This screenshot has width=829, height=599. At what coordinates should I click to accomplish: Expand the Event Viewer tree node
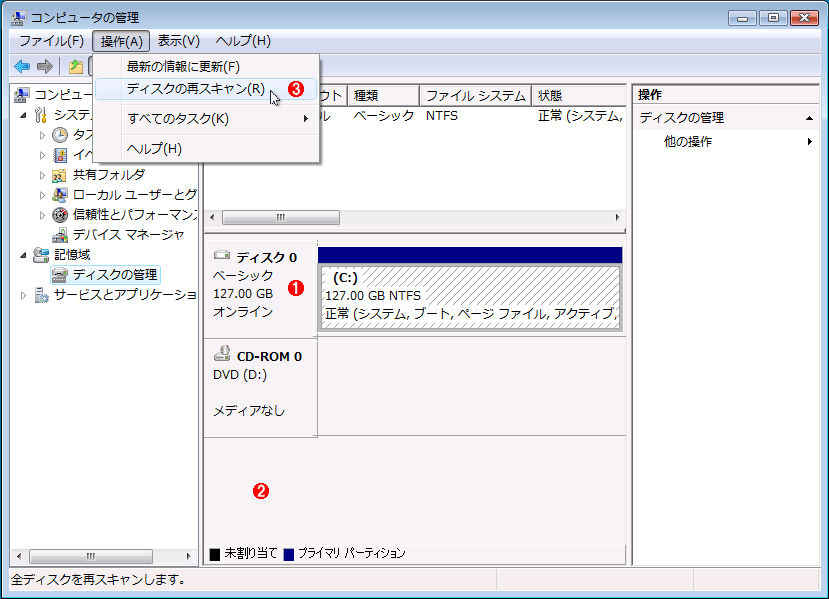[42, 155]
